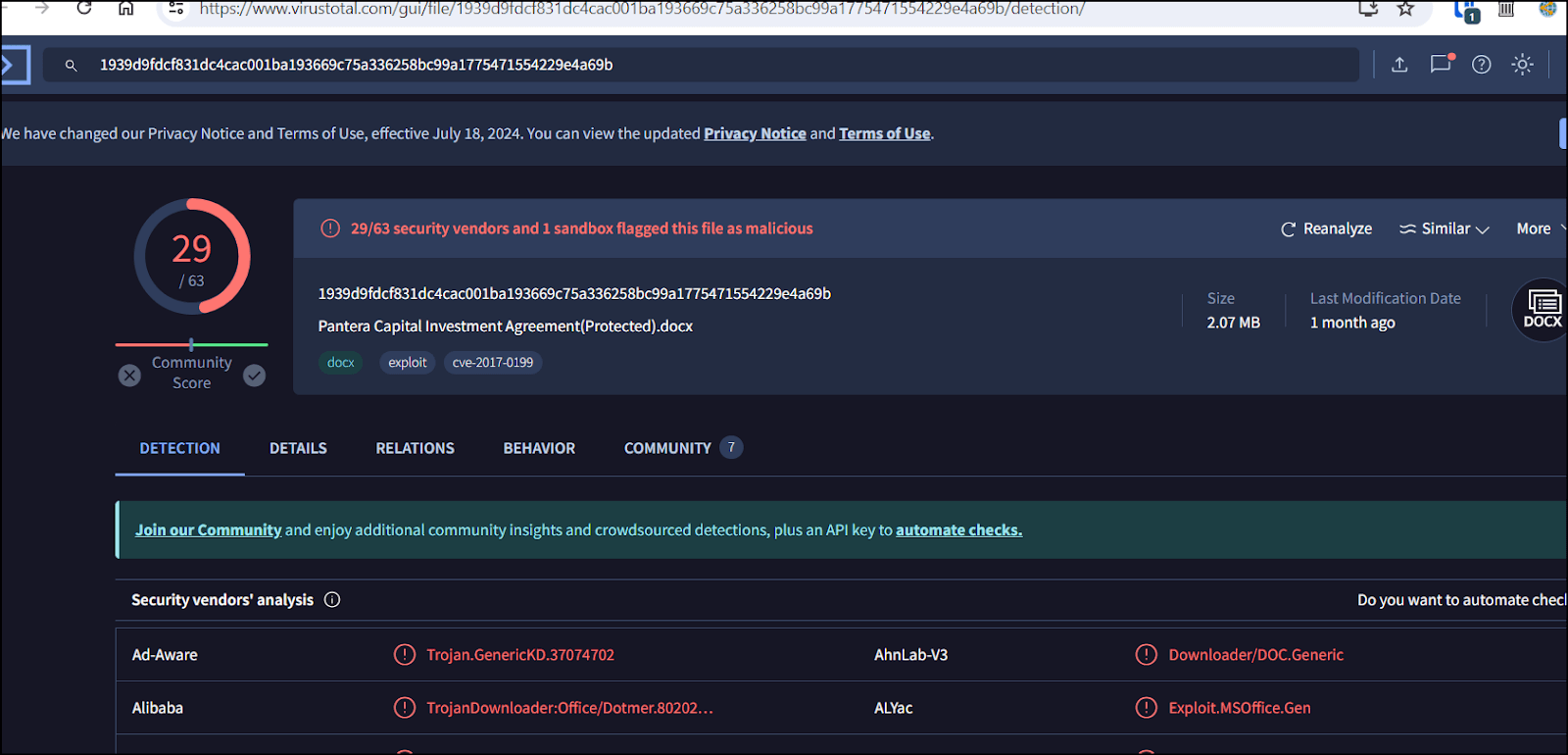1568x755 pixels.
Task: Click info icon beside Security vendors' analysis
Action: pos(332,600)
